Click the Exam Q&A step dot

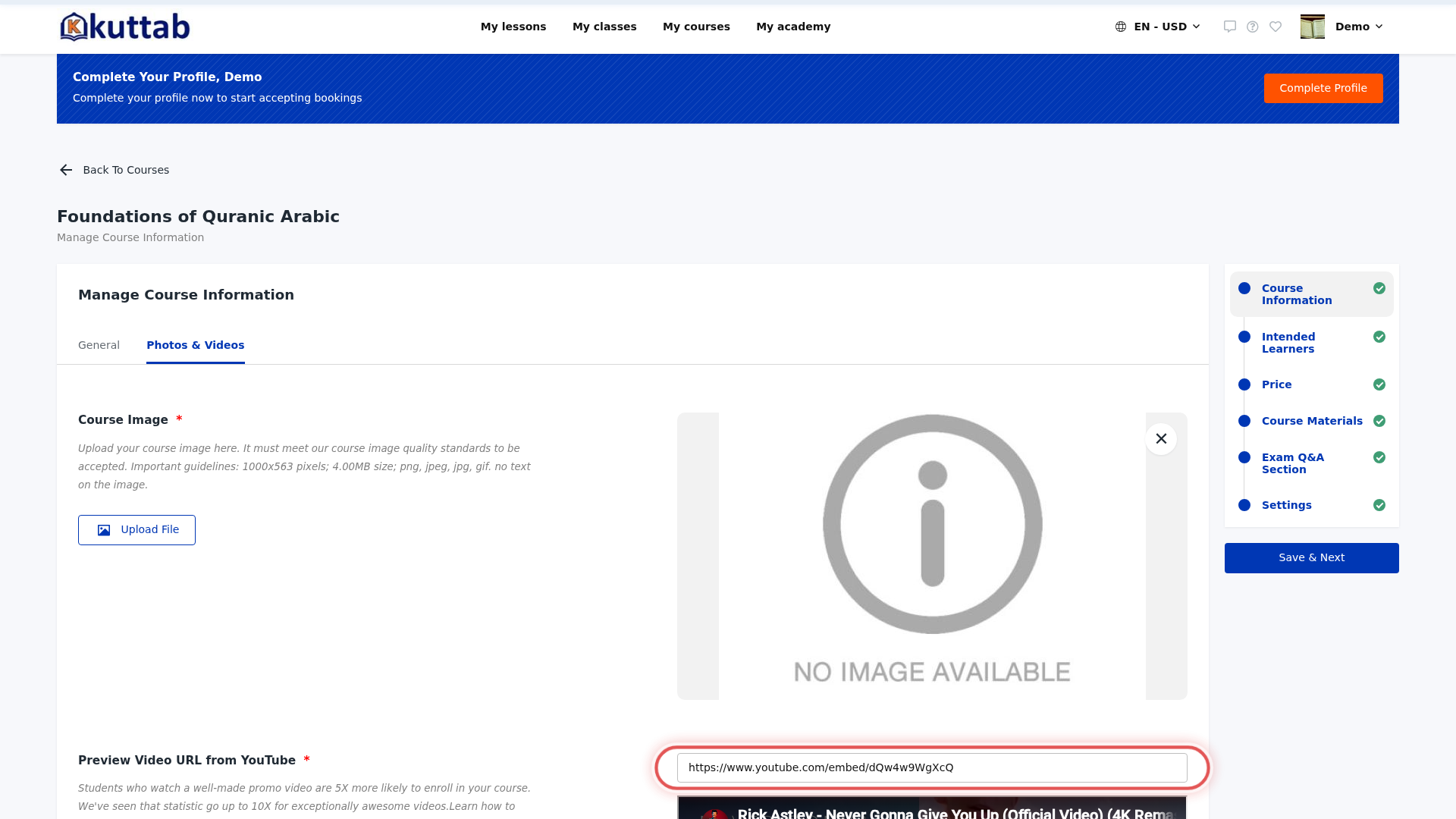point(1244,457)
